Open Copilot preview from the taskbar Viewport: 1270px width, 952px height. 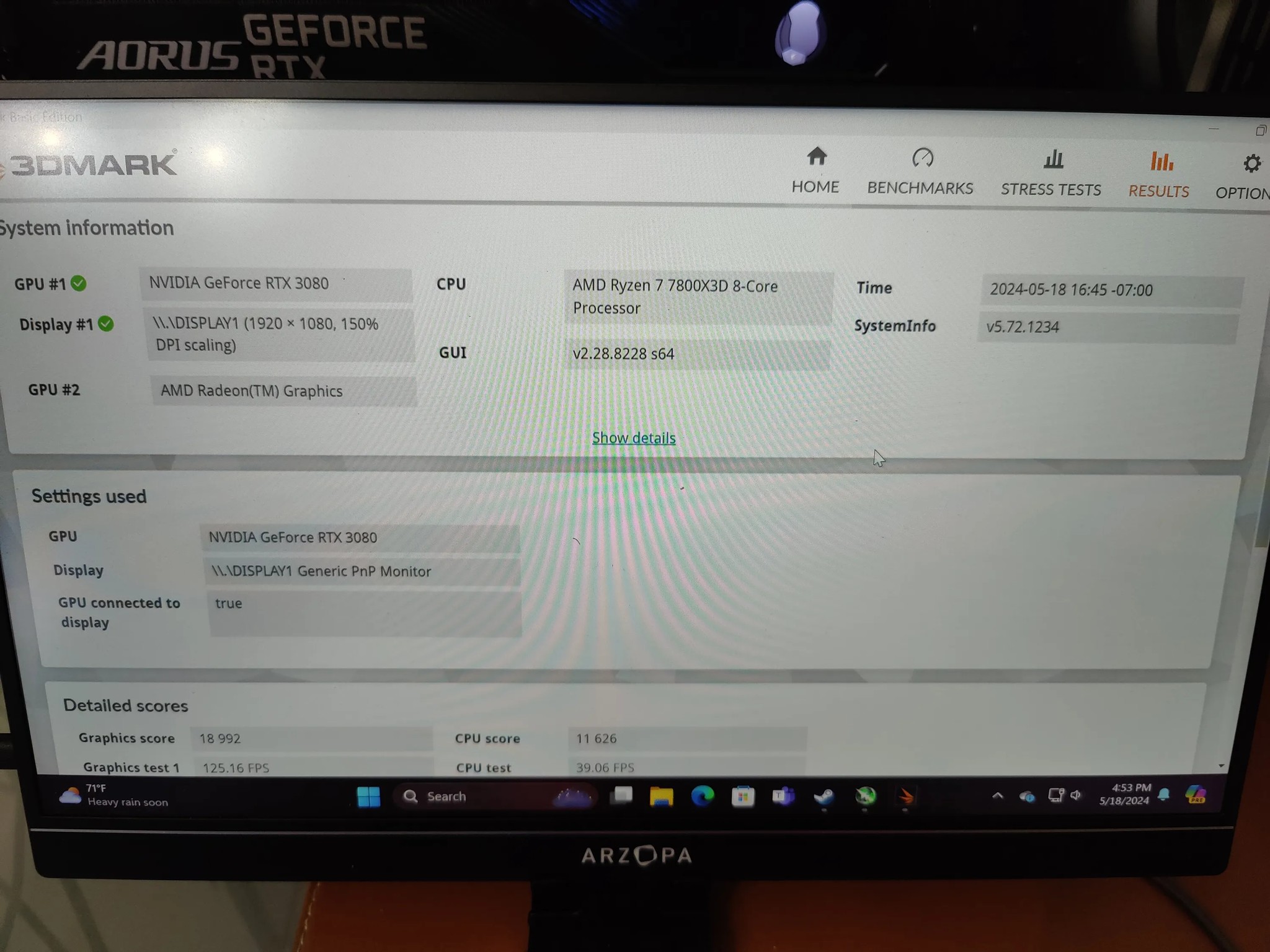1196,794
